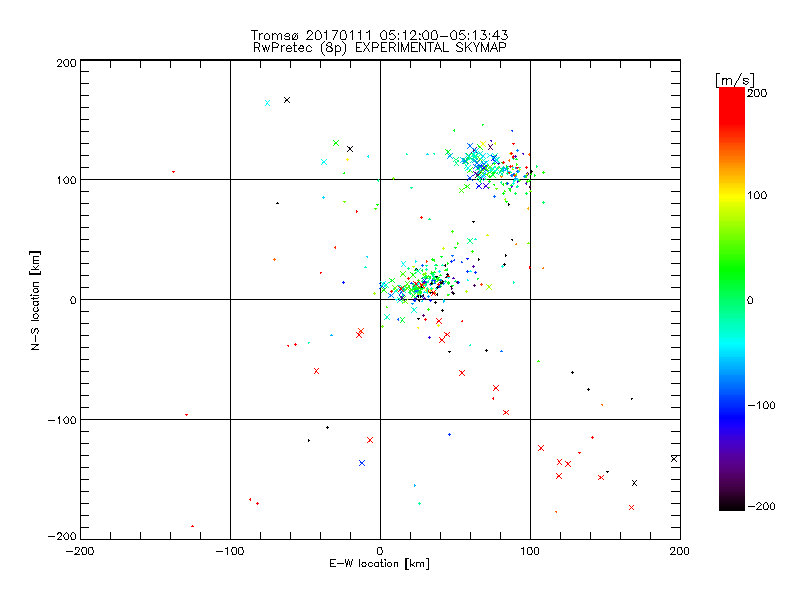The height and width of the screenshot is (600, 800).
Task: Click the x-axis tick label '-100'
Action: 230,552
